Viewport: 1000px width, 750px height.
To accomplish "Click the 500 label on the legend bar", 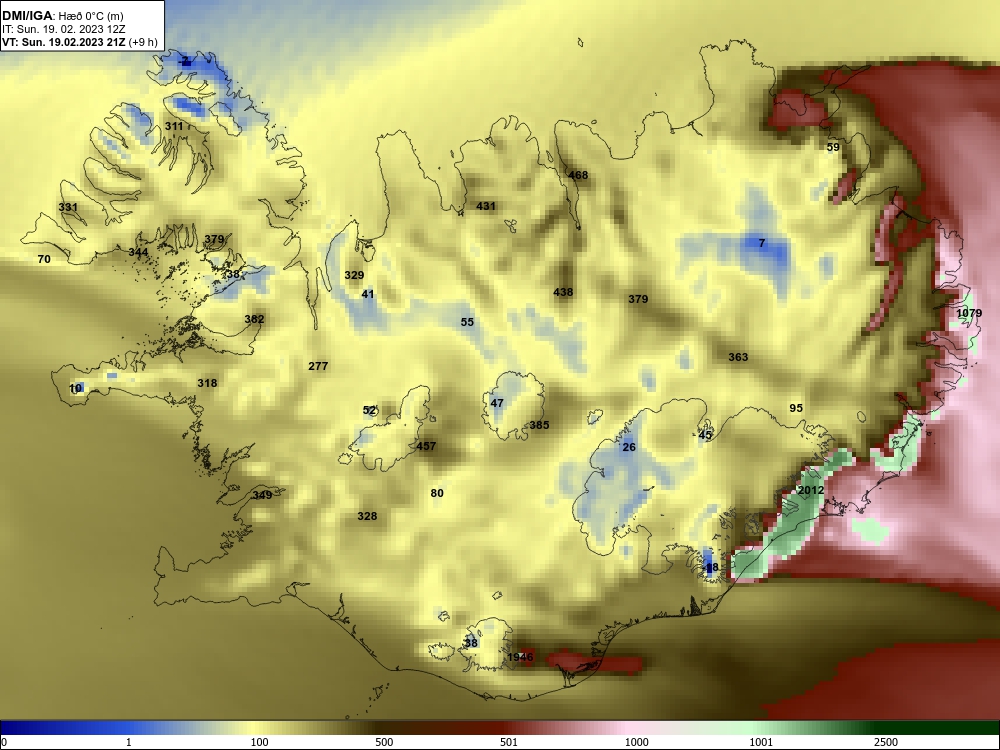I will (384, 742).
